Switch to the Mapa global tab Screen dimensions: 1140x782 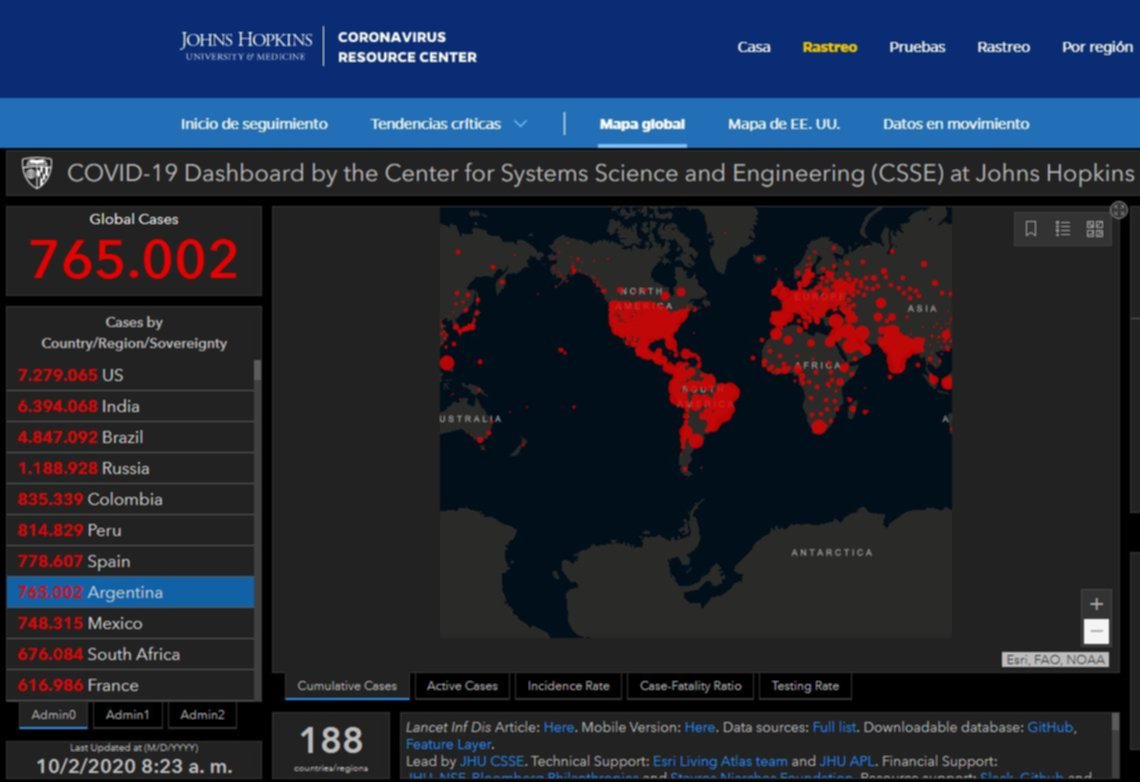click(x=642, y=124)
